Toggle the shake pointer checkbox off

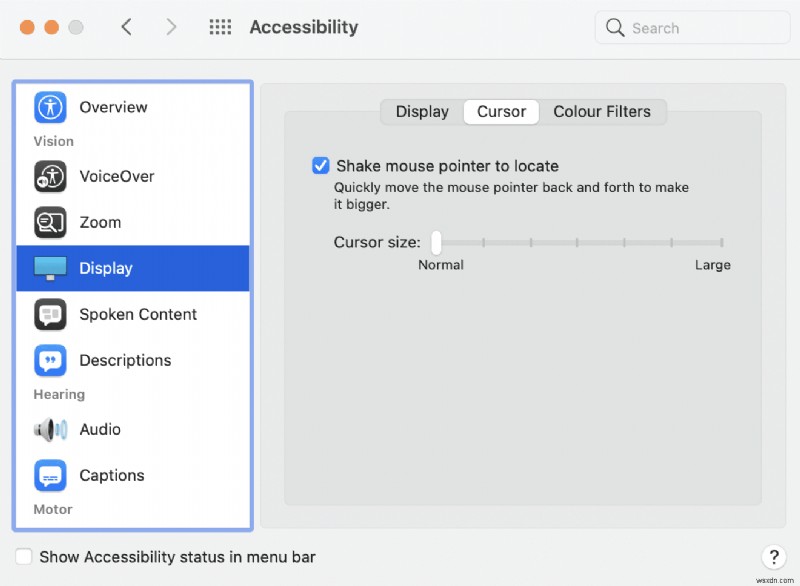[321, 165]
